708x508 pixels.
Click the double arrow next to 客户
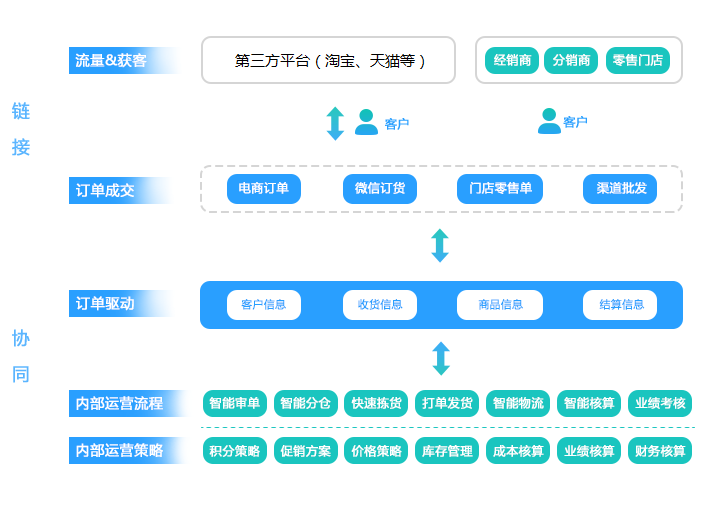coord(335,123)
